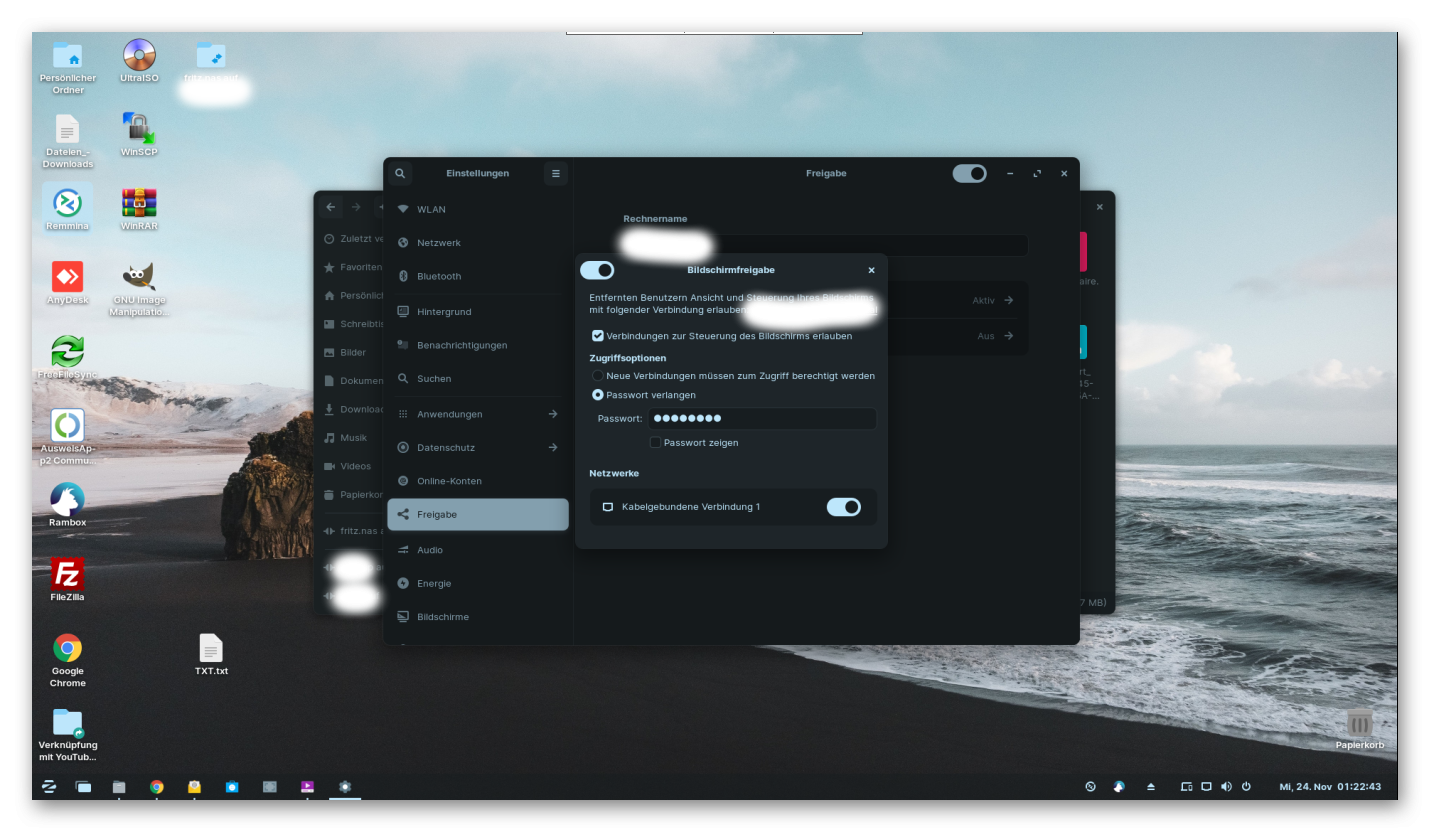Open Videos in file manager sidebar
This screenshot has width=1430, height=832.
350,466
